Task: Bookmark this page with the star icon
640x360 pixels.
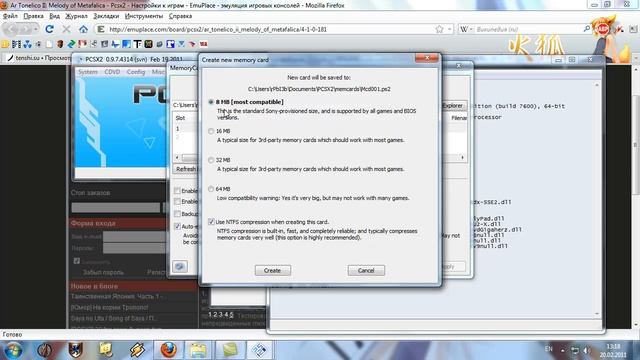Action: click(439, 29)
